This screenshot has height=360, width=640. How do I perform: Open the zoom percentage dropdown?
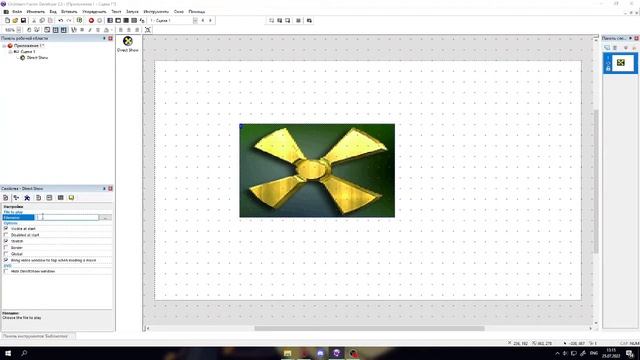point(19,30)
